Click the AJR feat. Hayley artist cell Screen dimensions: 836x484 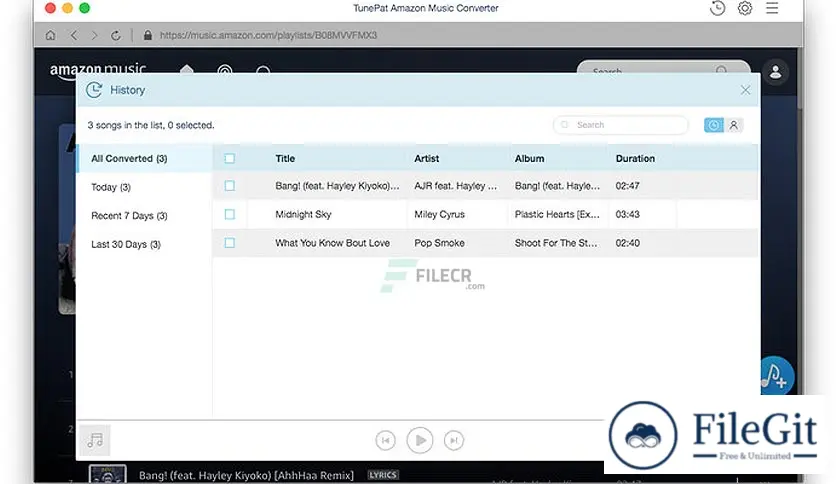coord(456,185)
